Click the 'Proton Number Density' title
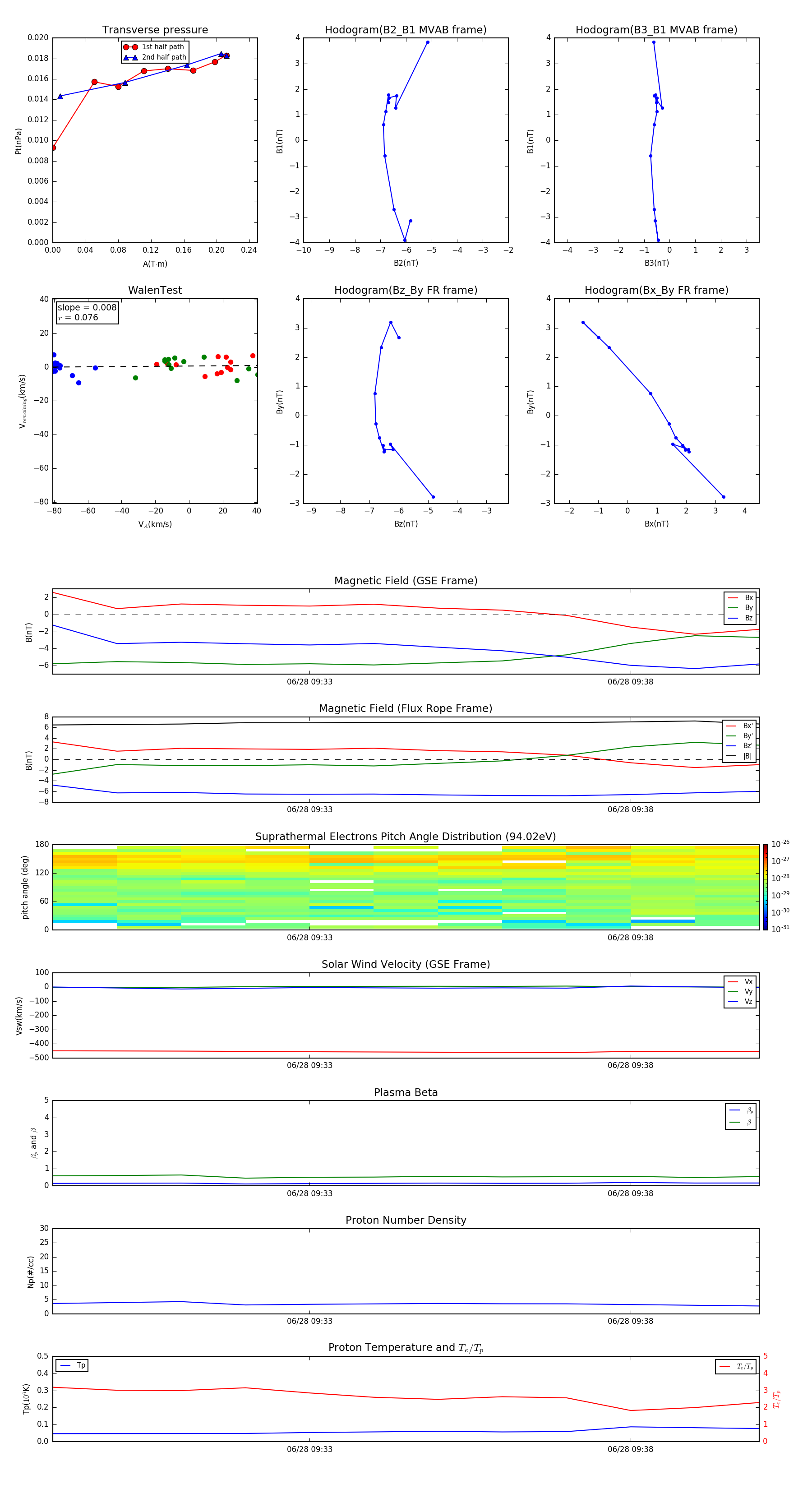The width and height of the screenshot is (812, 1489). [x=406, y=1220]
